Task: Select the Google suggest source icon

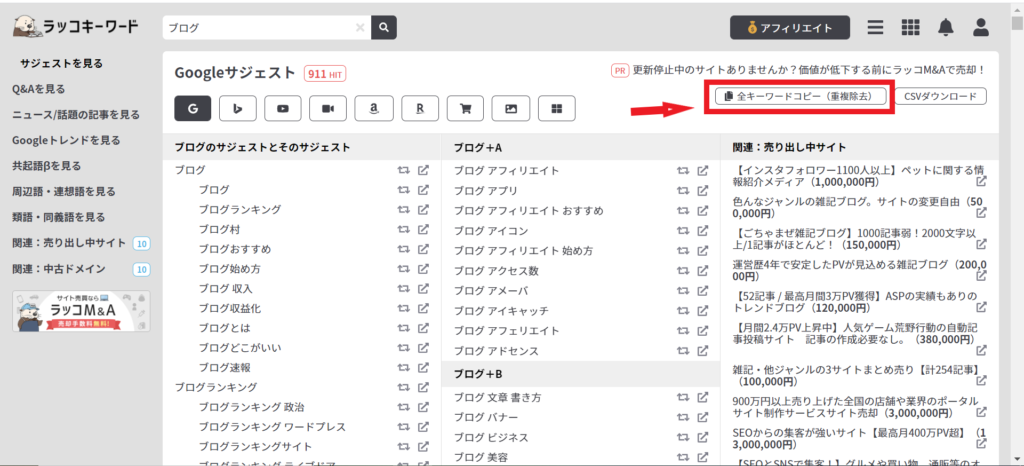Action: tap(193, 108)
